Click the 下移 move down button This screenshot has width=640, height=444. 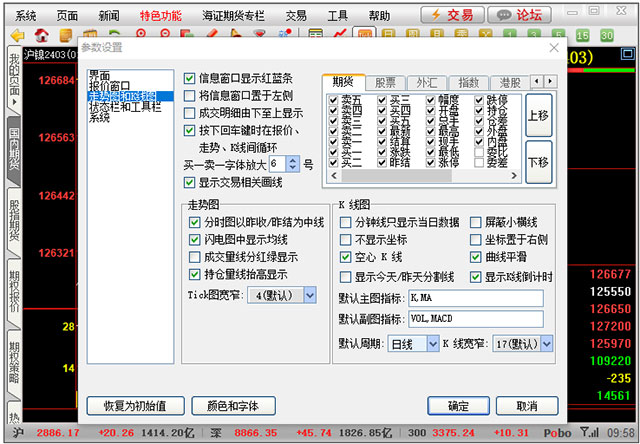tap(538, 162)
